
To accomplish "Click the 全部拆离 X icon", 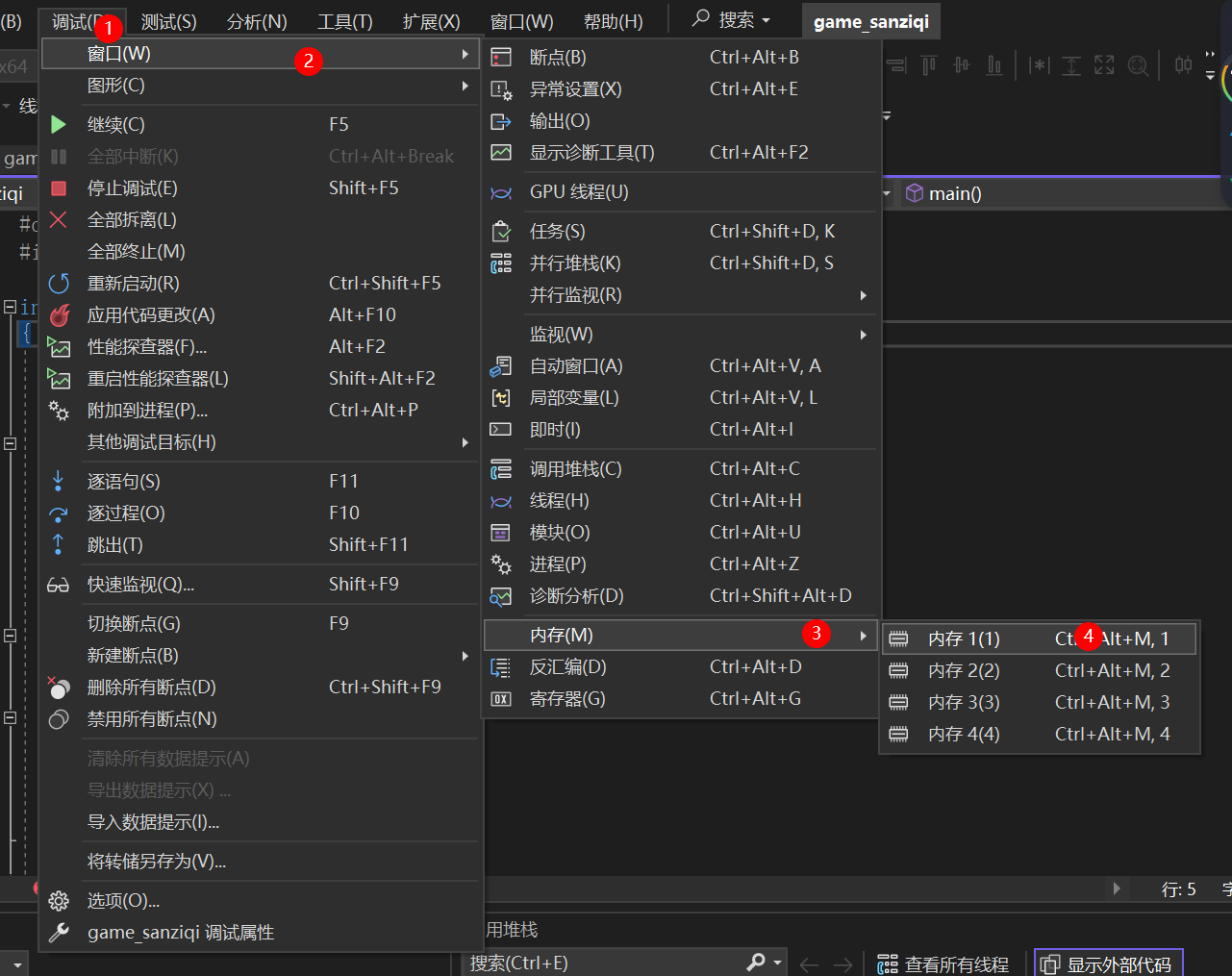I will [59, 220].
